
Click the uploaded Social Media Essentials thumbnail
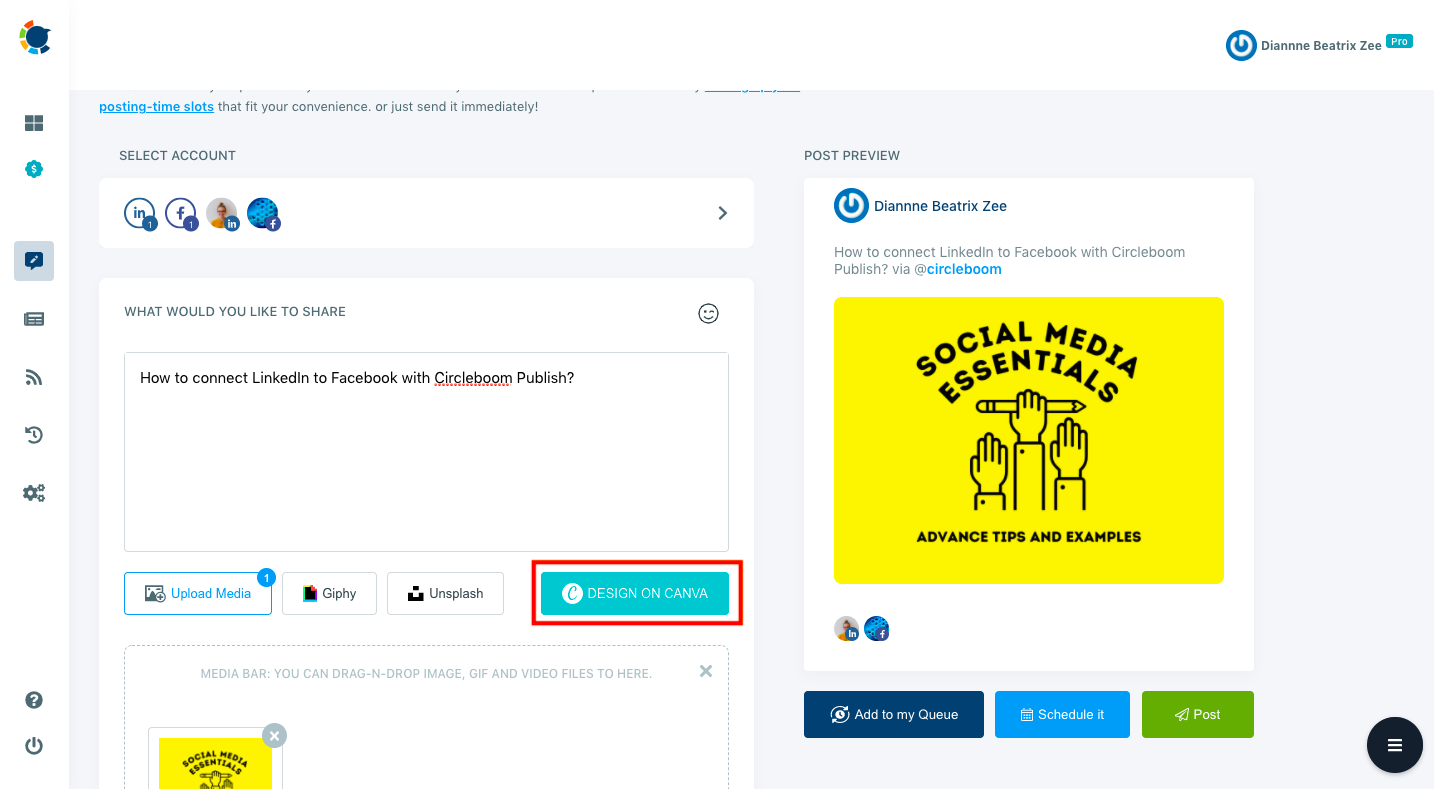[215, 763]
